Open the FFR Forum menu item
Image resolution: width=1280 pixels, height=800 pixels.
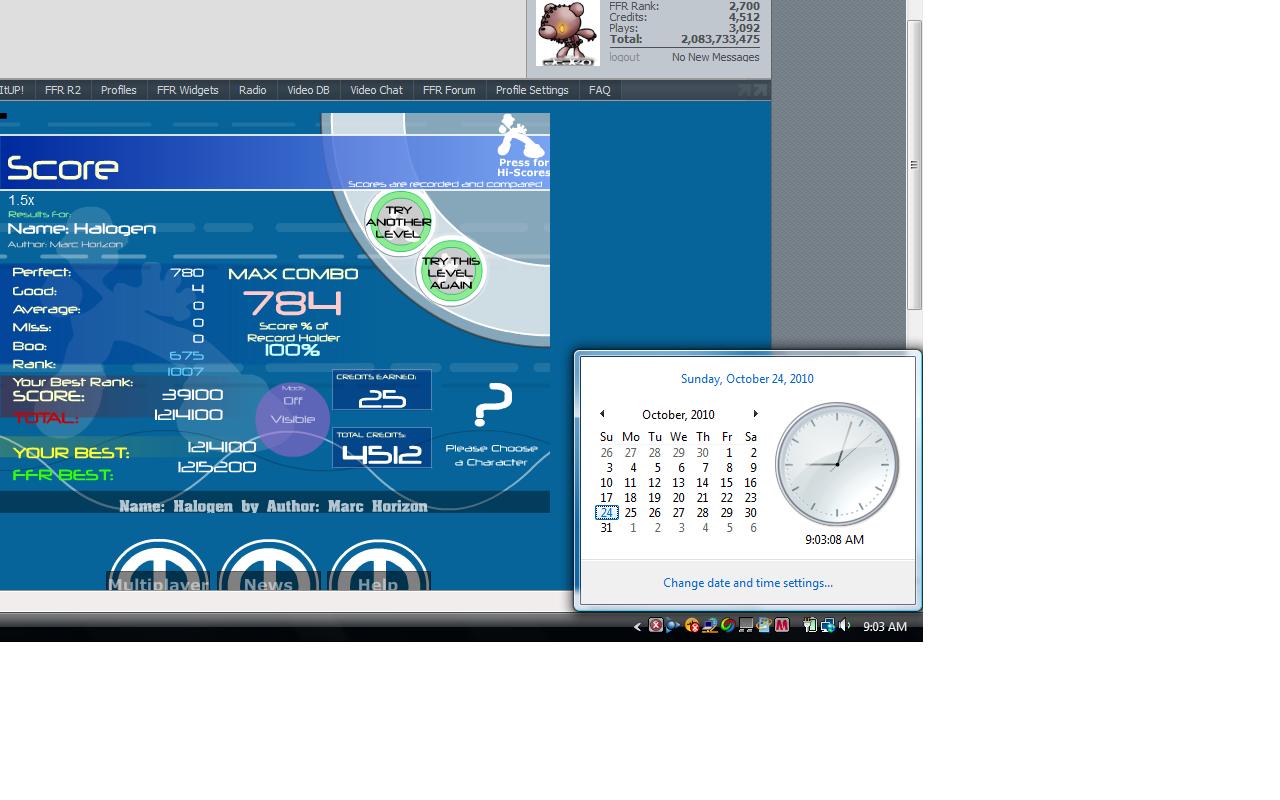point(449,90)
